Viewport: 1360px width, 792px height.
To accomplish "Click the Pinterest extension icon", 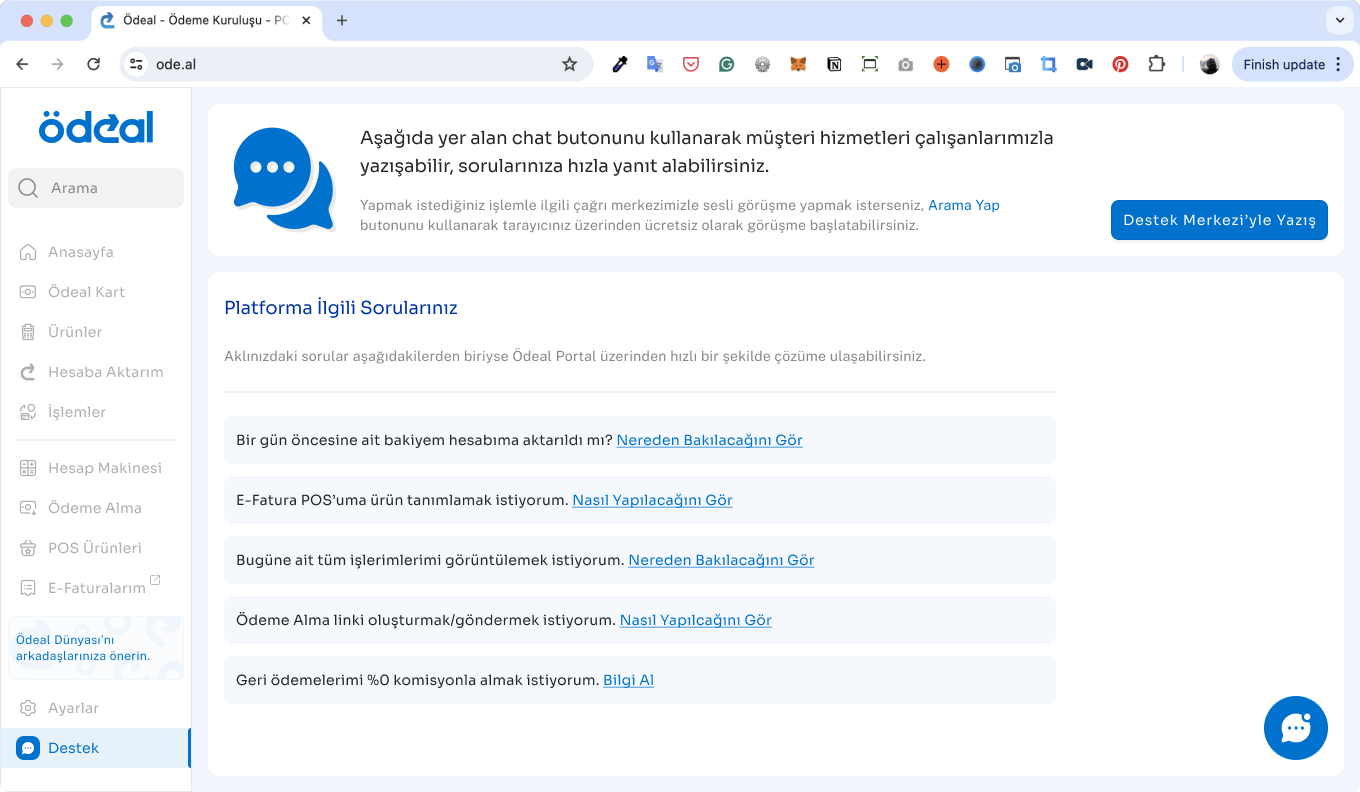I will pyautogui.click(x=1120, y=64).
